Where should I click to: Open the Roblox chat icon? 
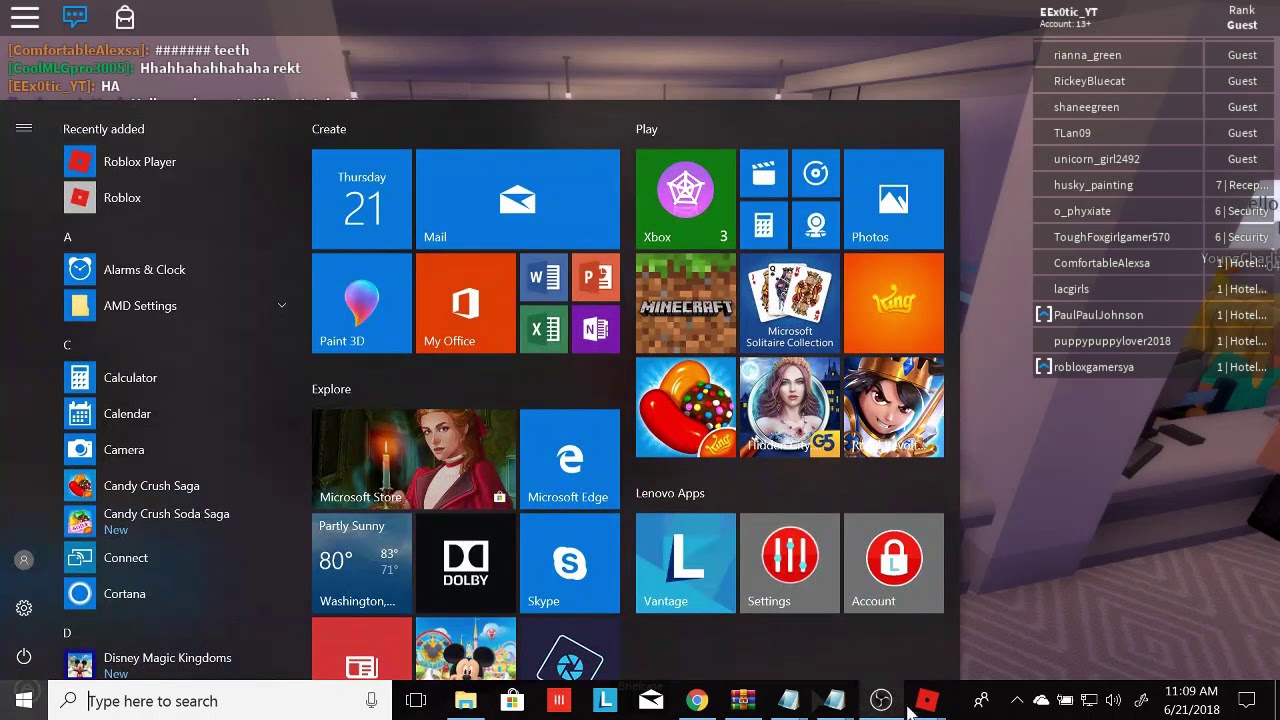[75, 17]
